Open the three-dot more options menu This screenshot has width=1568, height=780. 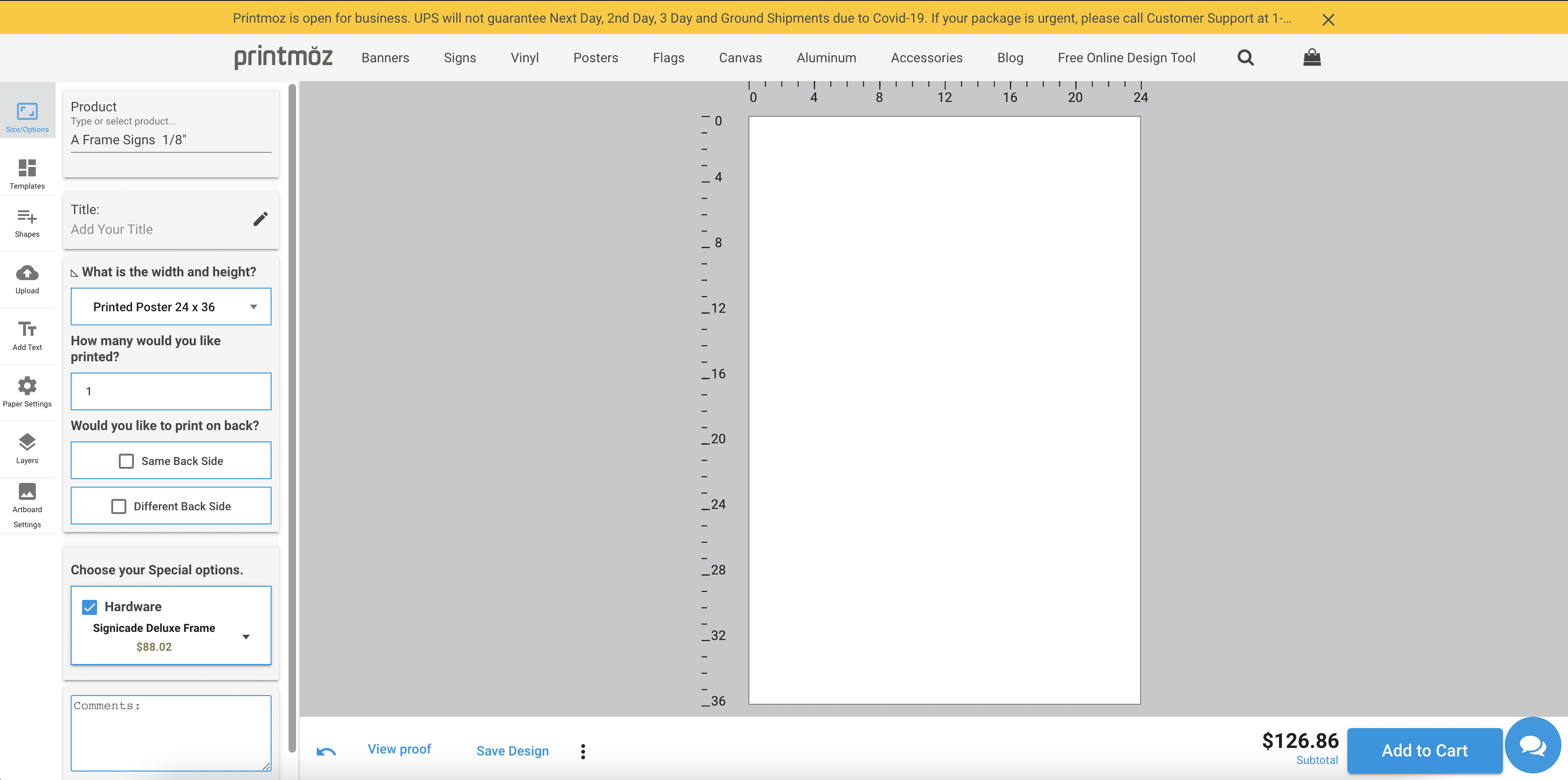583,751
